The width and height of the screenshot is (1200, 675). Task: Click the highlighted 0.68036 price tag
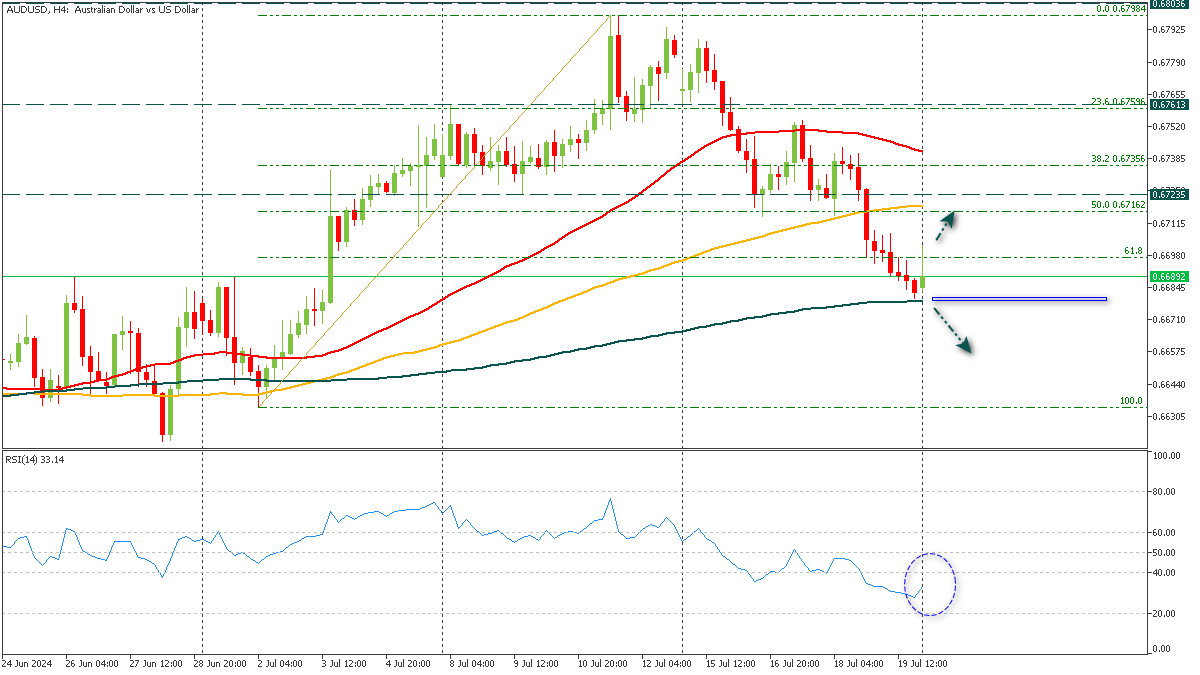1168,4
